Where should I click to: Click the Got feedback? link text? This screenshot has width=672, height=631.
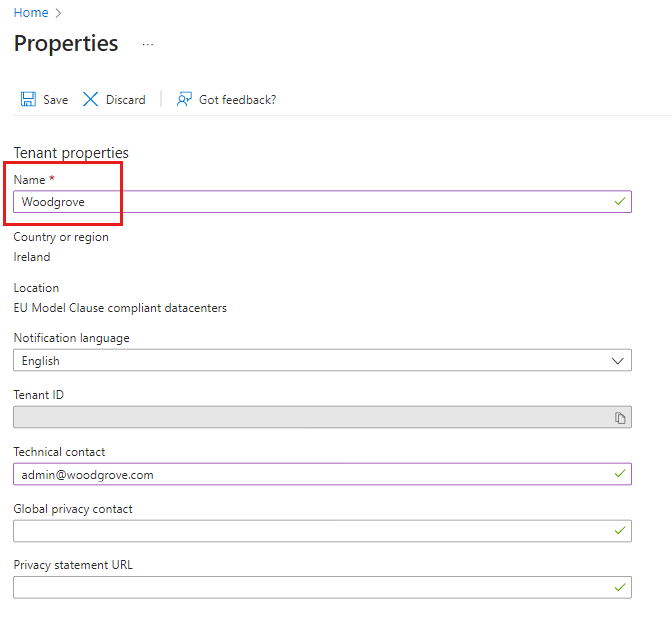click(237, 100)
